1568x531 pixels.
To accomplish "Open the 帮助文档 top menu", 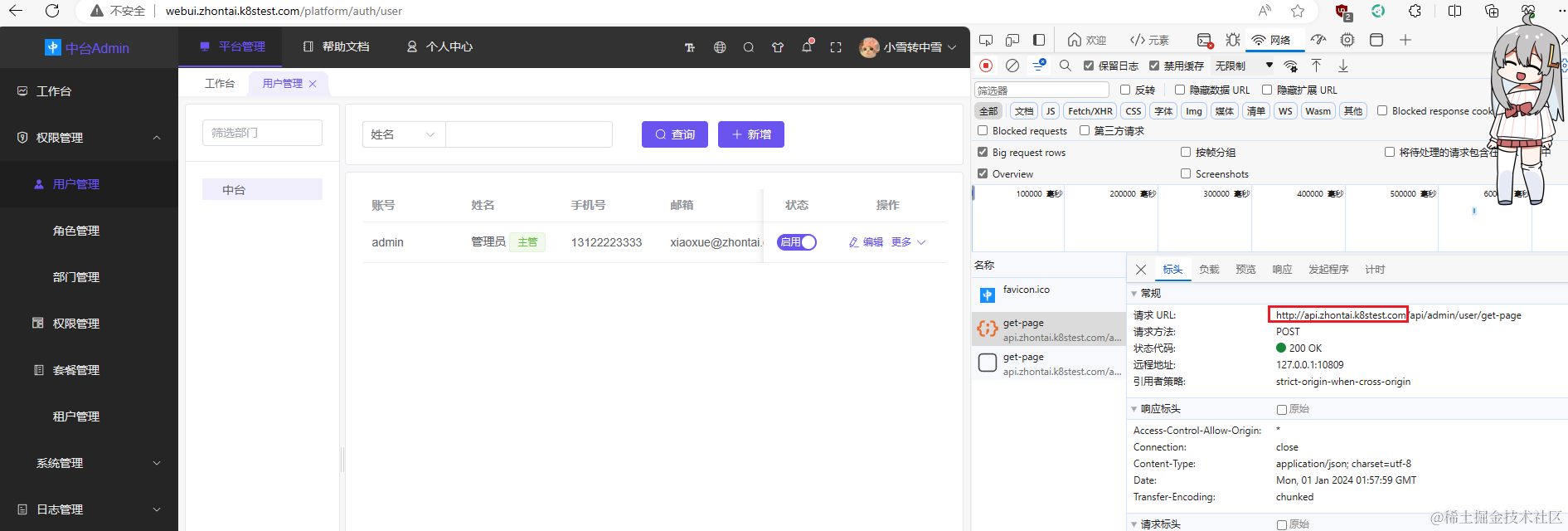I will tap(336, 47).
